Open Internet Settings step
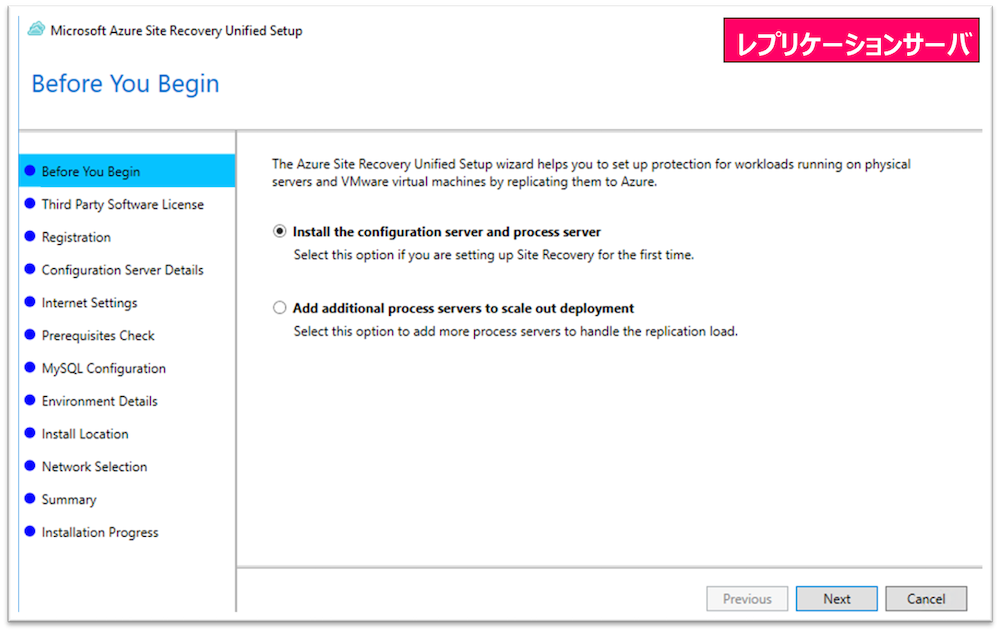The width and height of the screenshot is (1000, 632). click(x=89, y=303)
